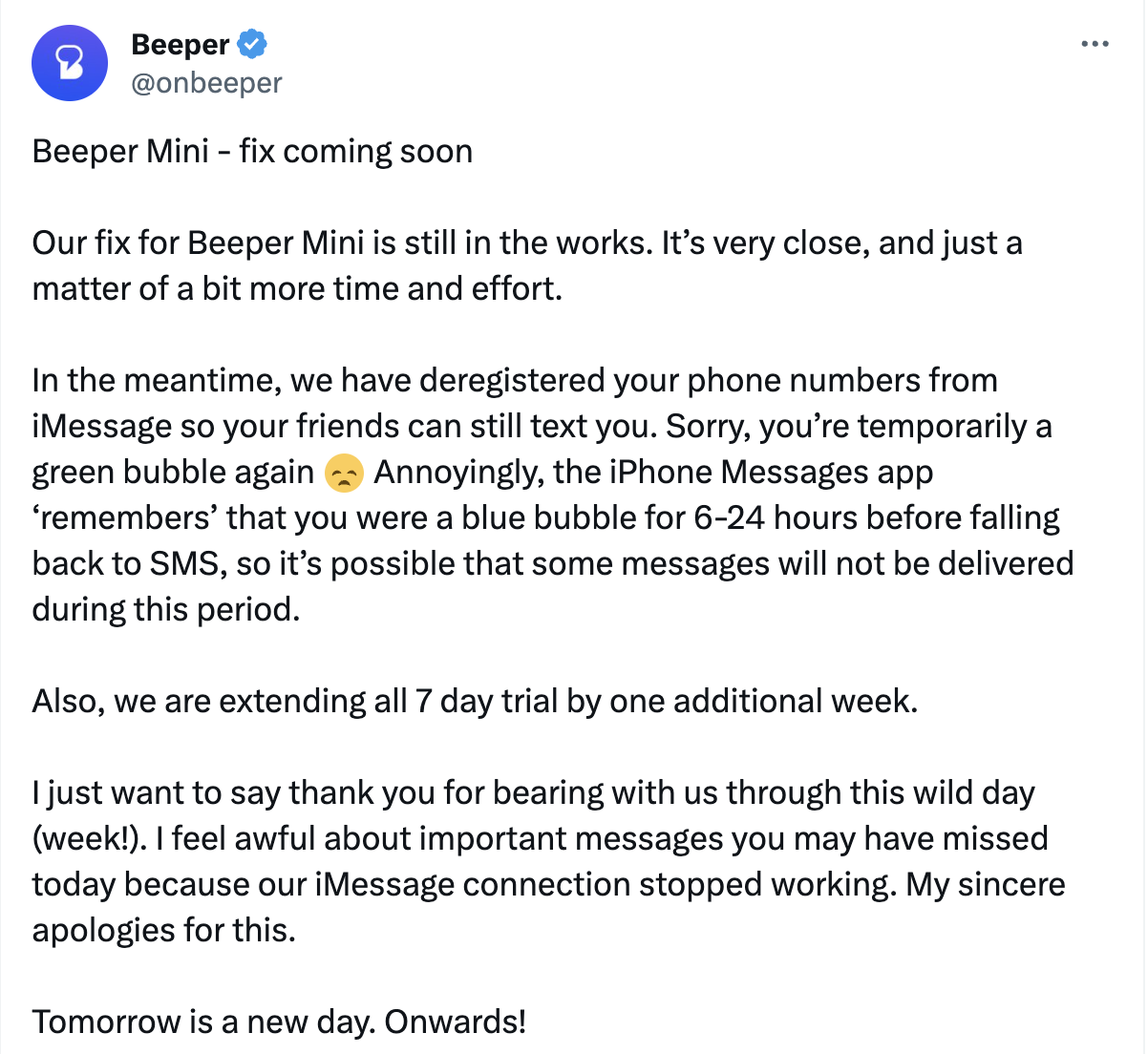Click the sentence about extending 7 day trial
Image resolution: width=1148 pixels, height=1054 pixels.
475,701
